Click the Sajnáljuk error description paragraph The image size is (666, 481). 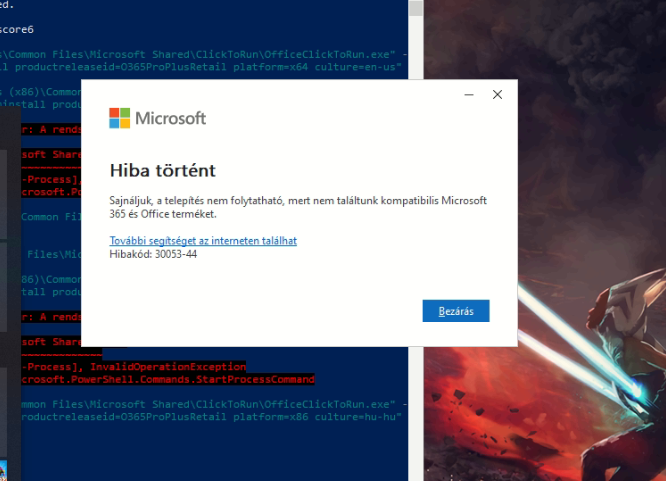tap(297, 207)
